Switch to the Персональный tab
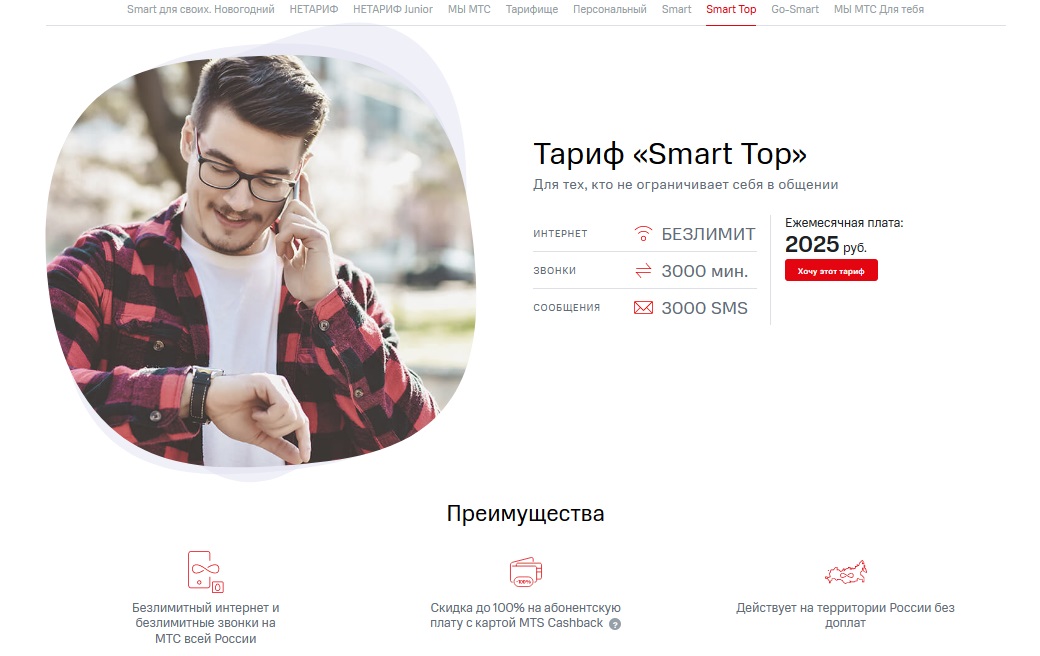The image size is (1040, 656). [x=610, y=9]
